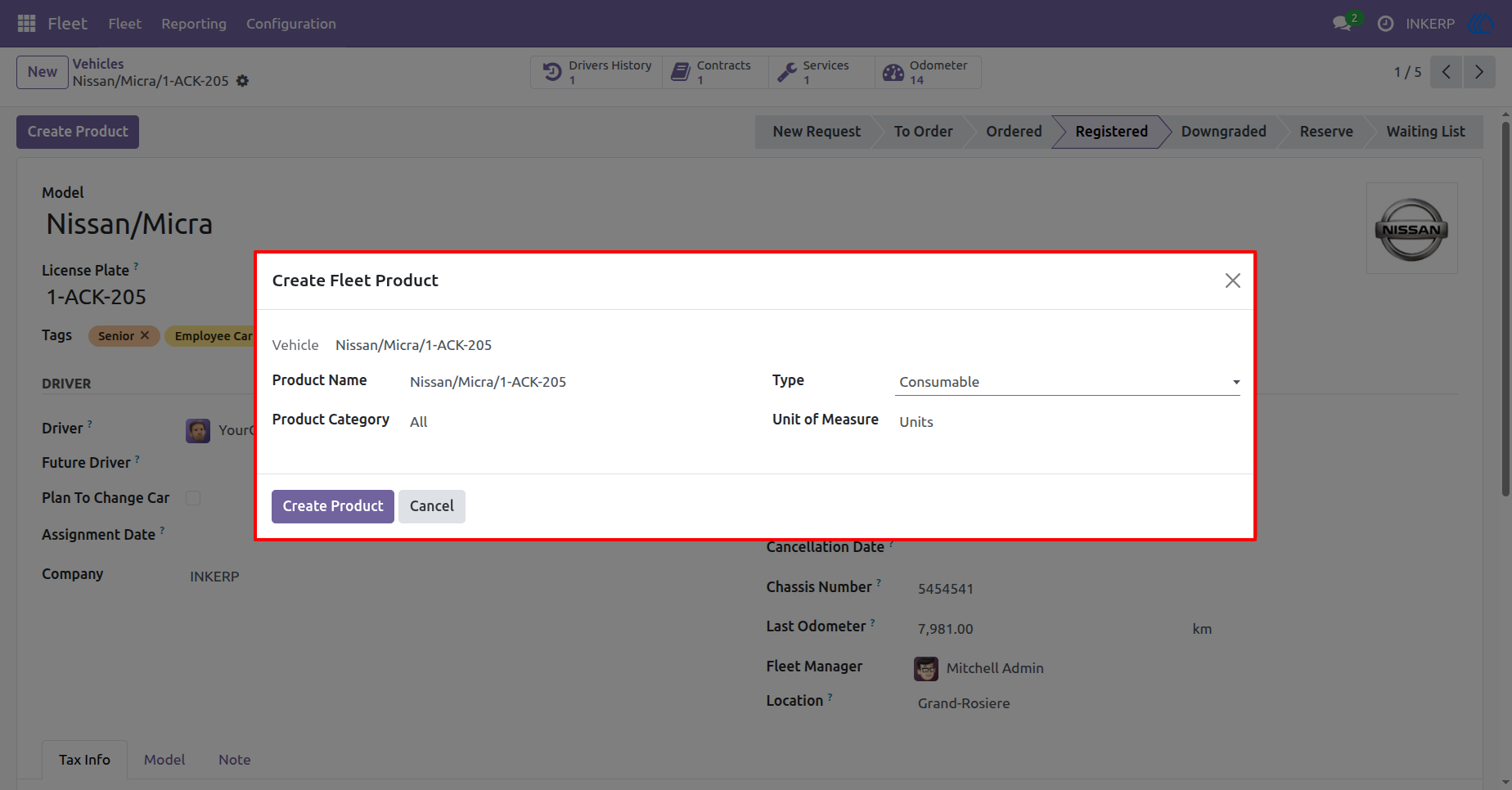Set status to To Order
The image size is (1512, 790).
923,132
